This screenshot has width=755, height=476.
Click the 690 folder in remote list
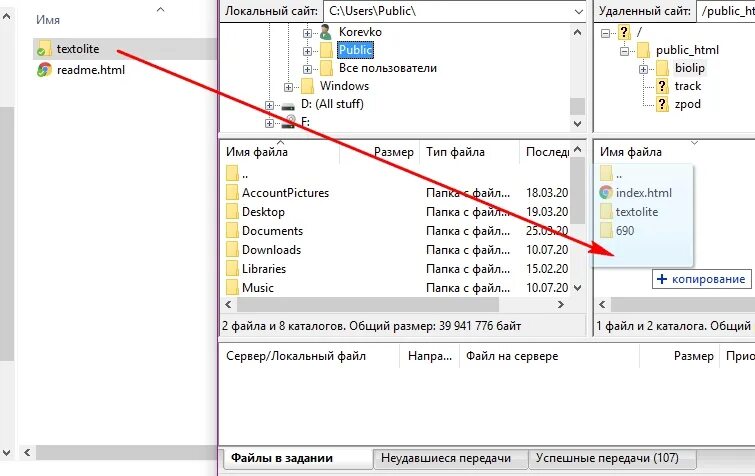(x=625, y=231)
